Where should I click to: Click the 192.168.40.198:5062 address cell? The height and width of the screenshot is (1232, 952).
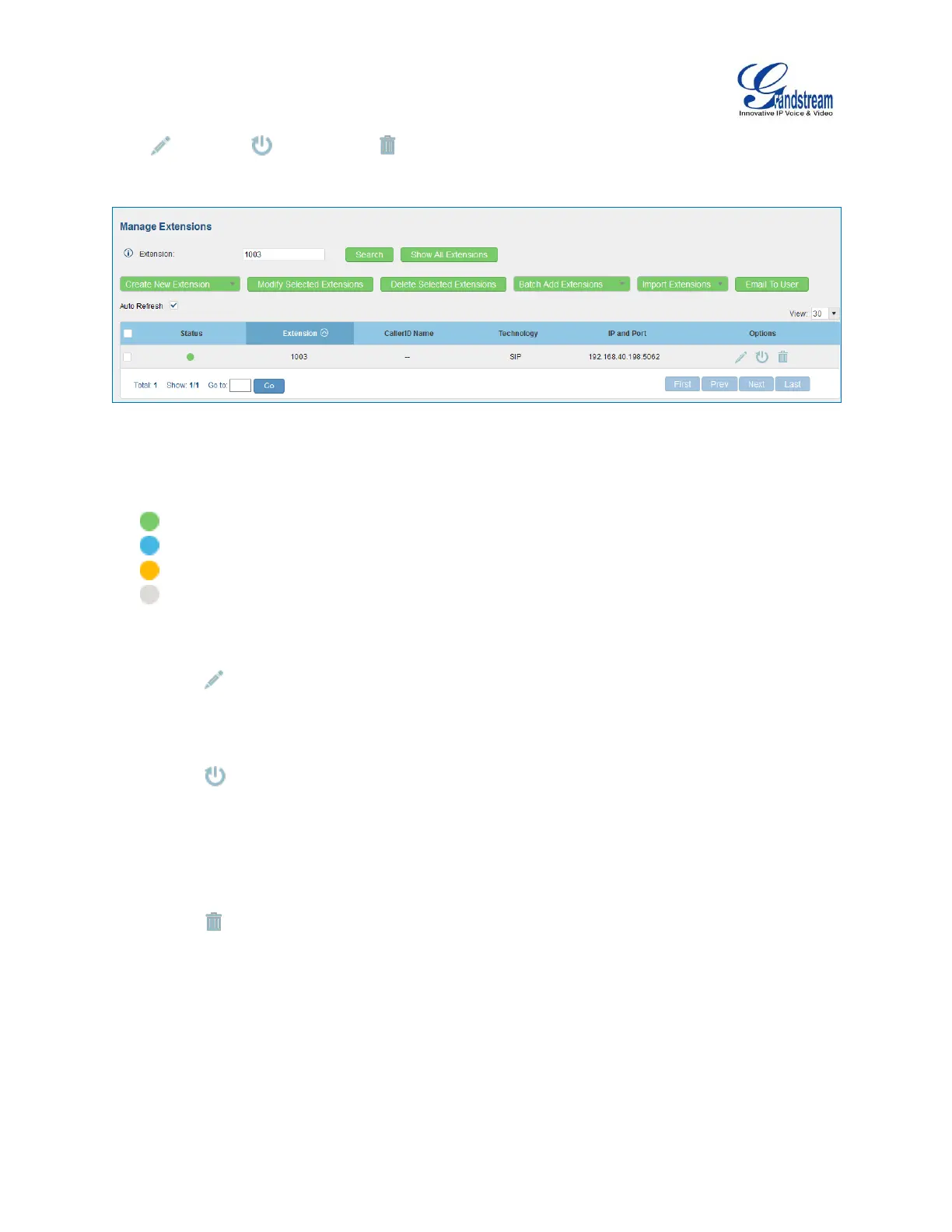(x=624, y=357)
